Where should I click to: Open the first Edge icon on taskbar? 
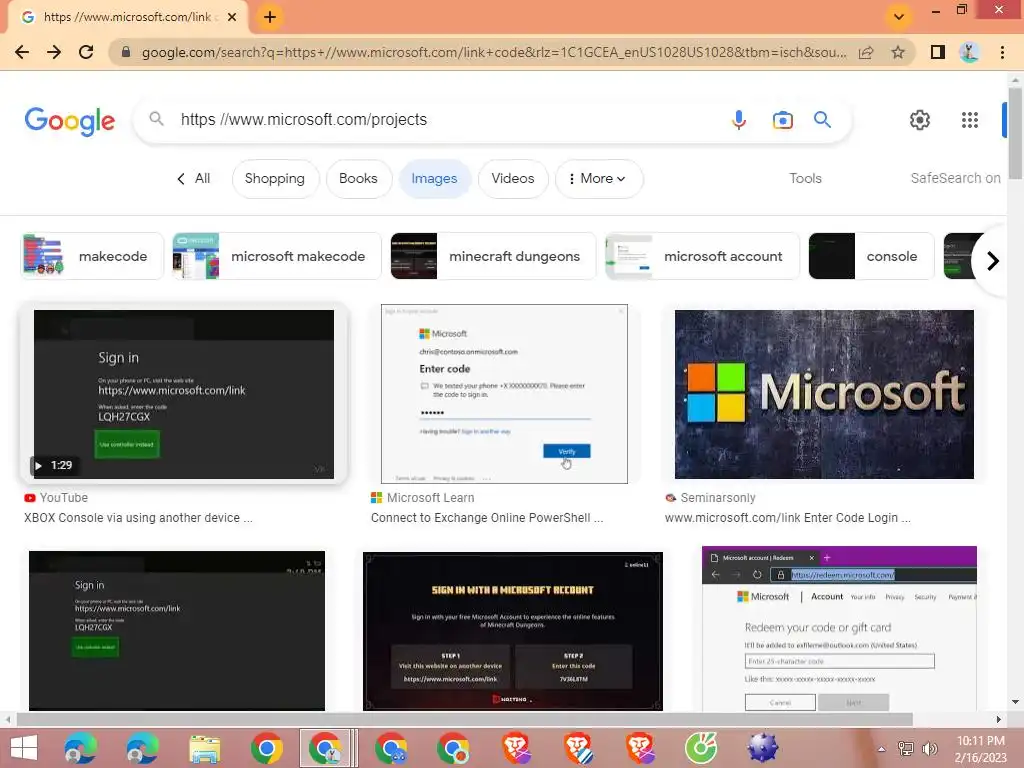(80, 748)
